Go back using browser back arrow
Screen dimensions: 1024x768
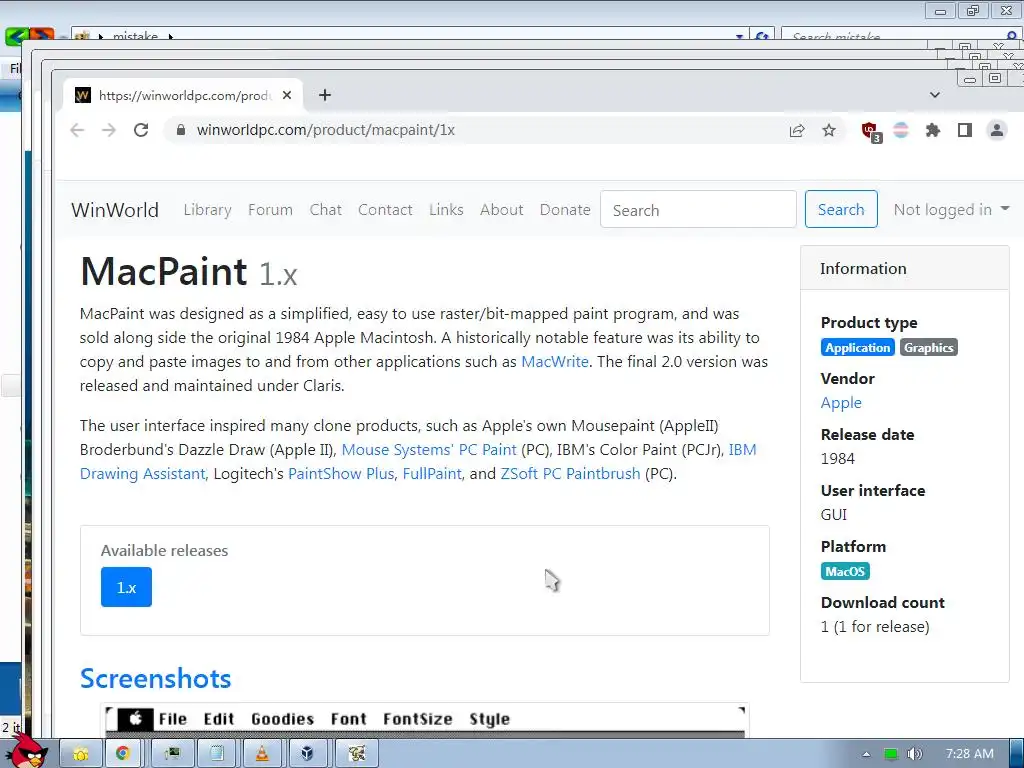click(x=77, y=130)
